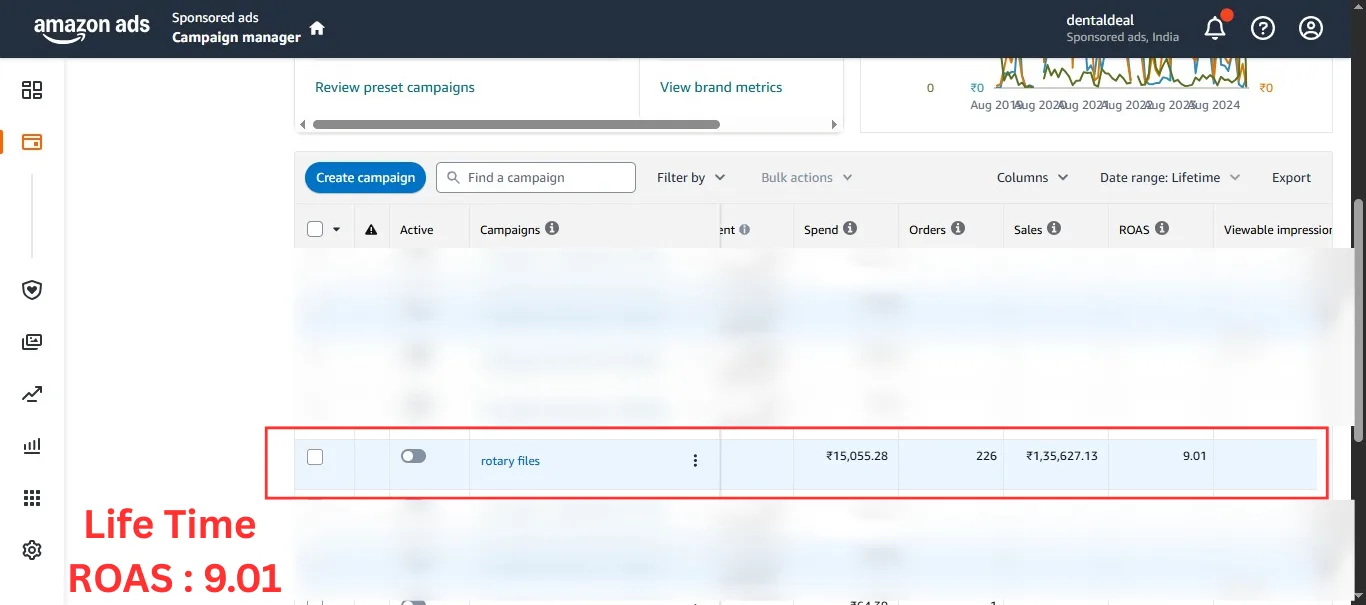The height and width of the screenshot is (605, 1366).
Task: Click the Export button
Action: point(1291,177)
